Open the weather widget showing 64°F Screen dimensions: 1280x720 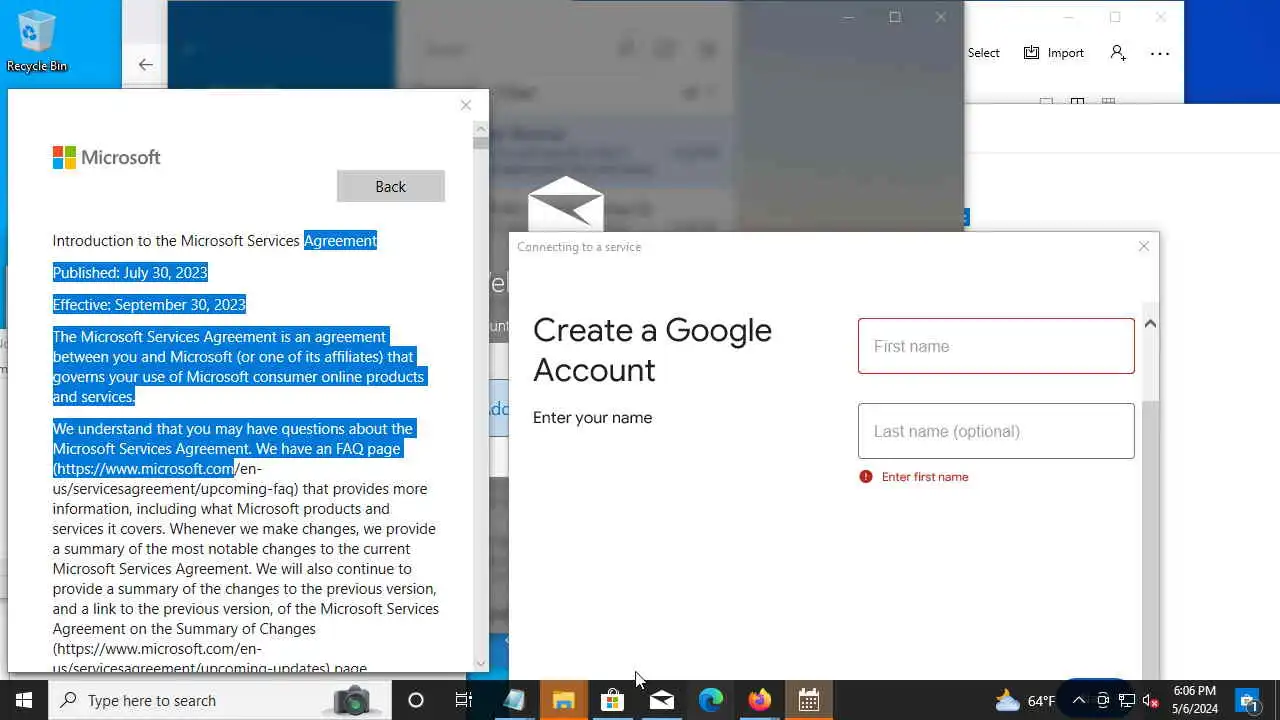pos(1025,700)
